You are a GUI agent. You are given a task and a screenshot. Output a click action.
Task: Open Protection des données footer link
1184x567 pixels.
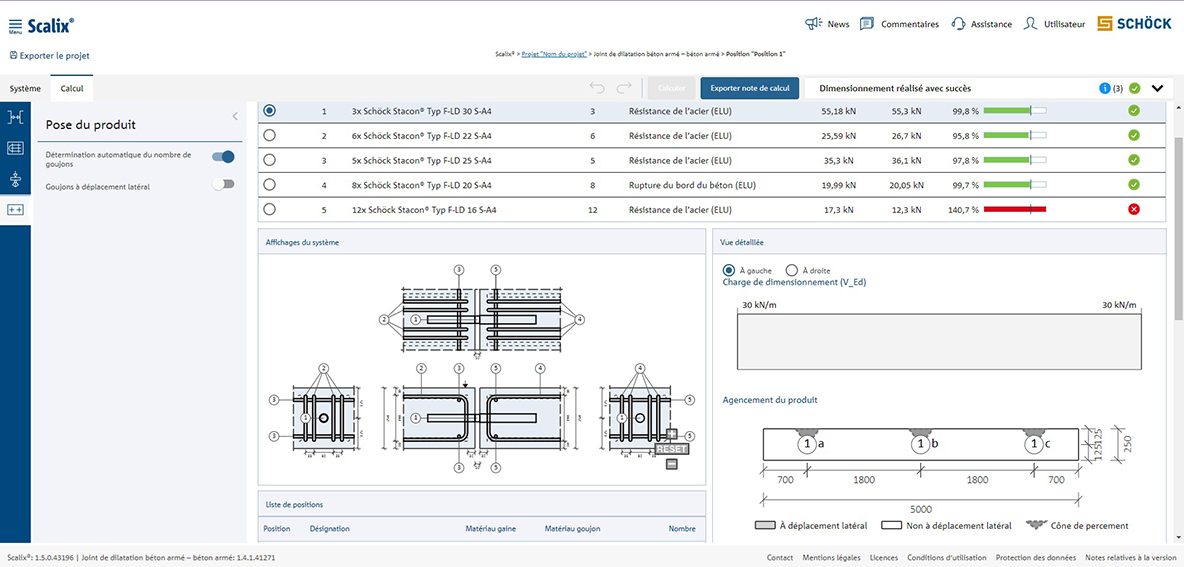(1037, 558)
